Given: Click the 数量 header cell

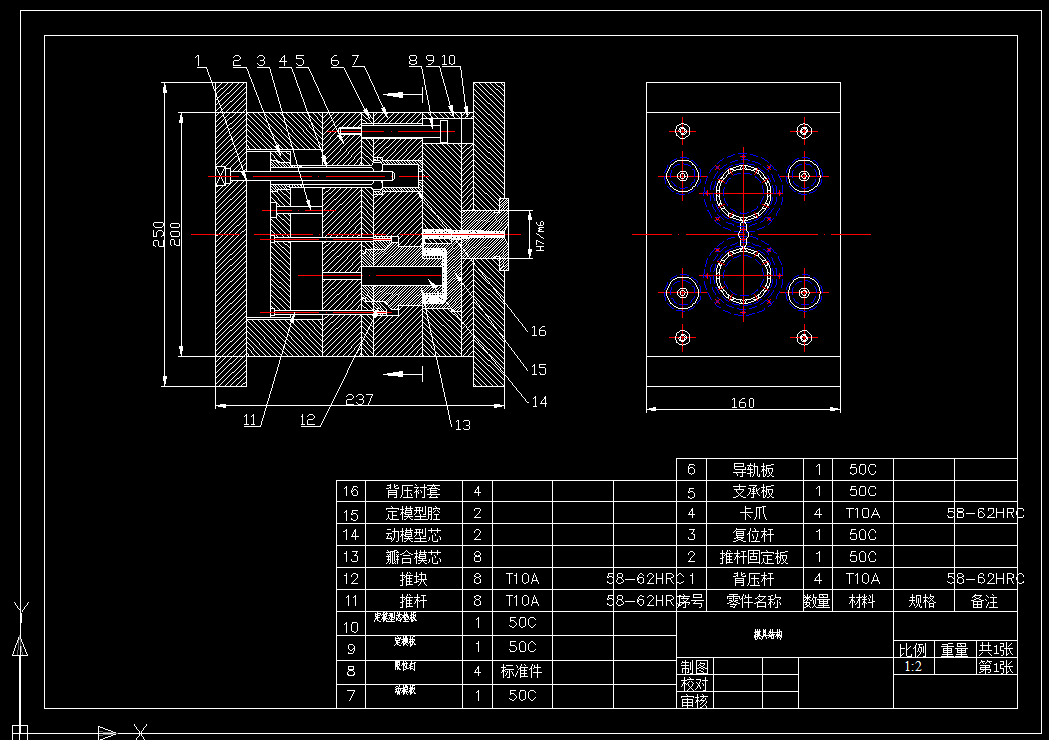Looking at the screenshot, I should point(817,602).
